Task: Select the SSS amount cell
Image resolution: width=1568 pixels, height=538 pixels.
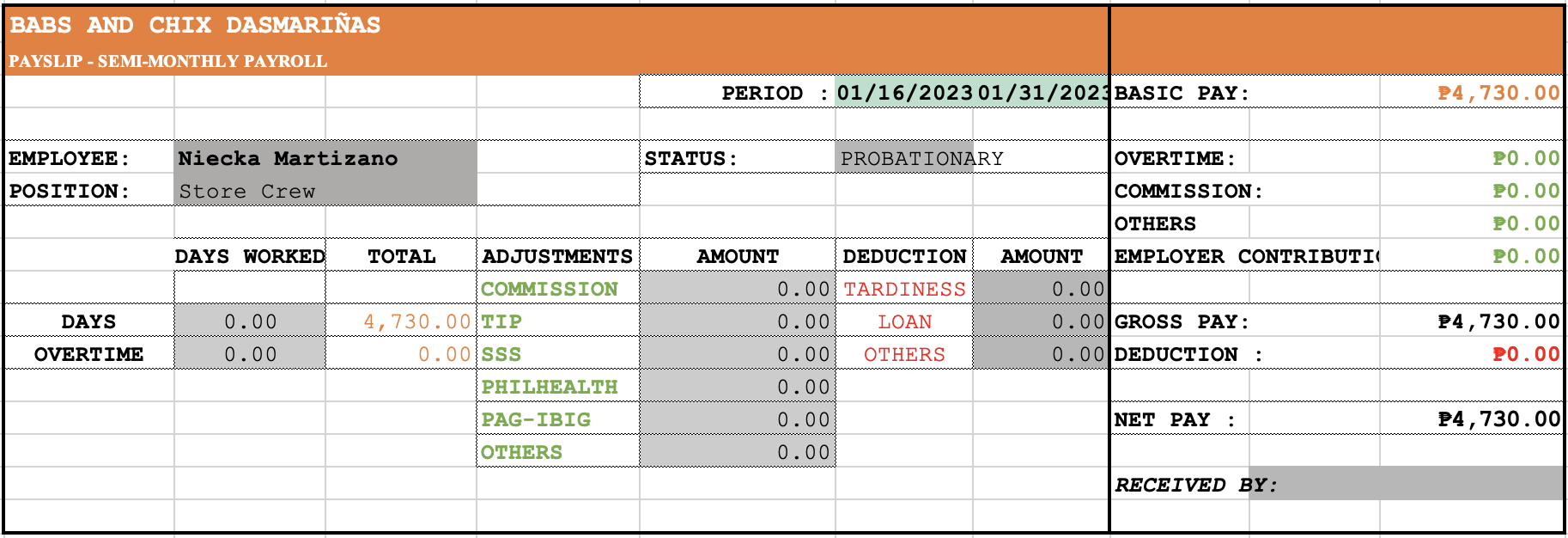Action: pos(737,354)
